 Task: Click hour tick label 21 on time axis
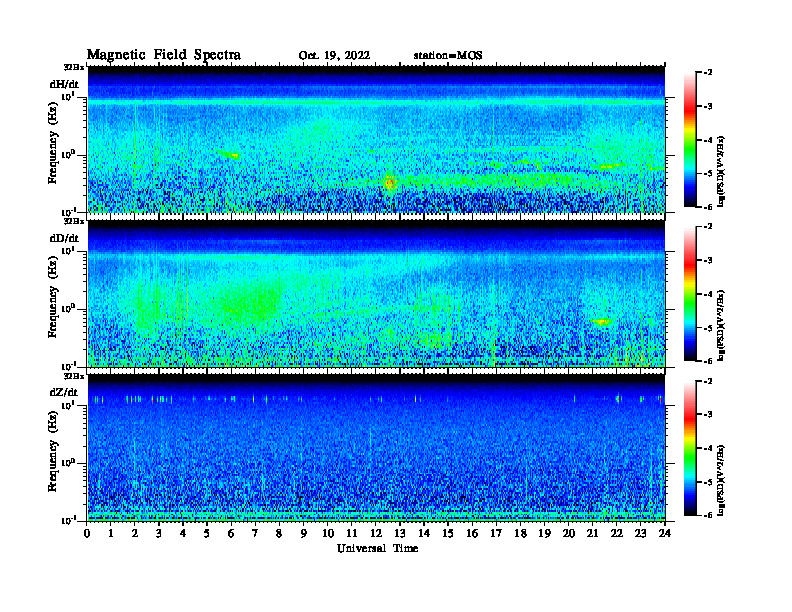(x=592, y=533)
